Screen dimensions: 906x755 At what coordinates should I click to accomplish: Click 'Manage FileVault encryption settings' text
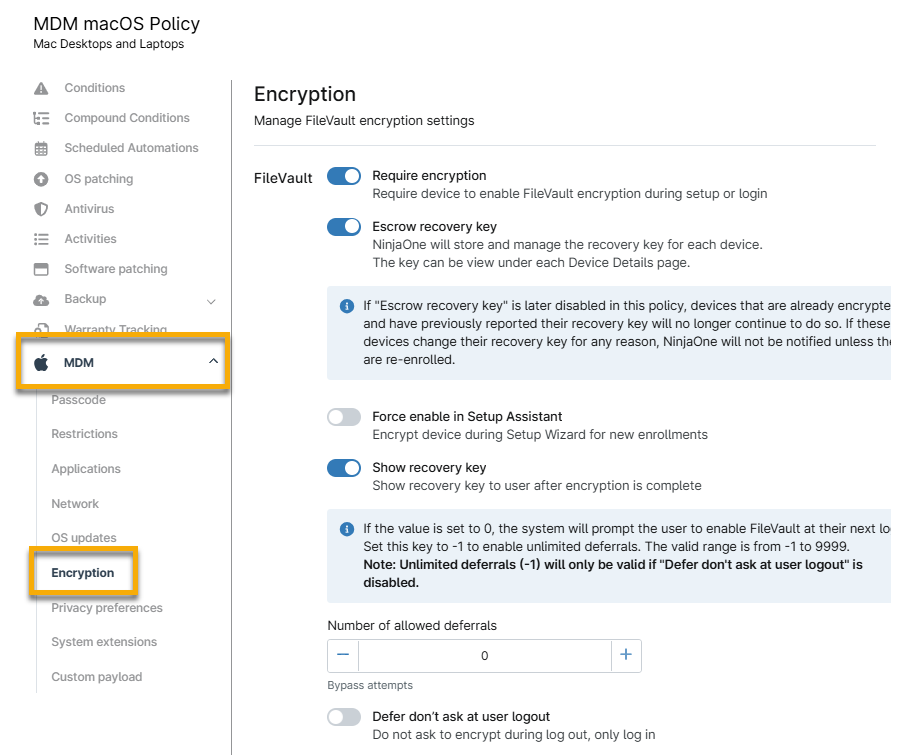(364, 121)
